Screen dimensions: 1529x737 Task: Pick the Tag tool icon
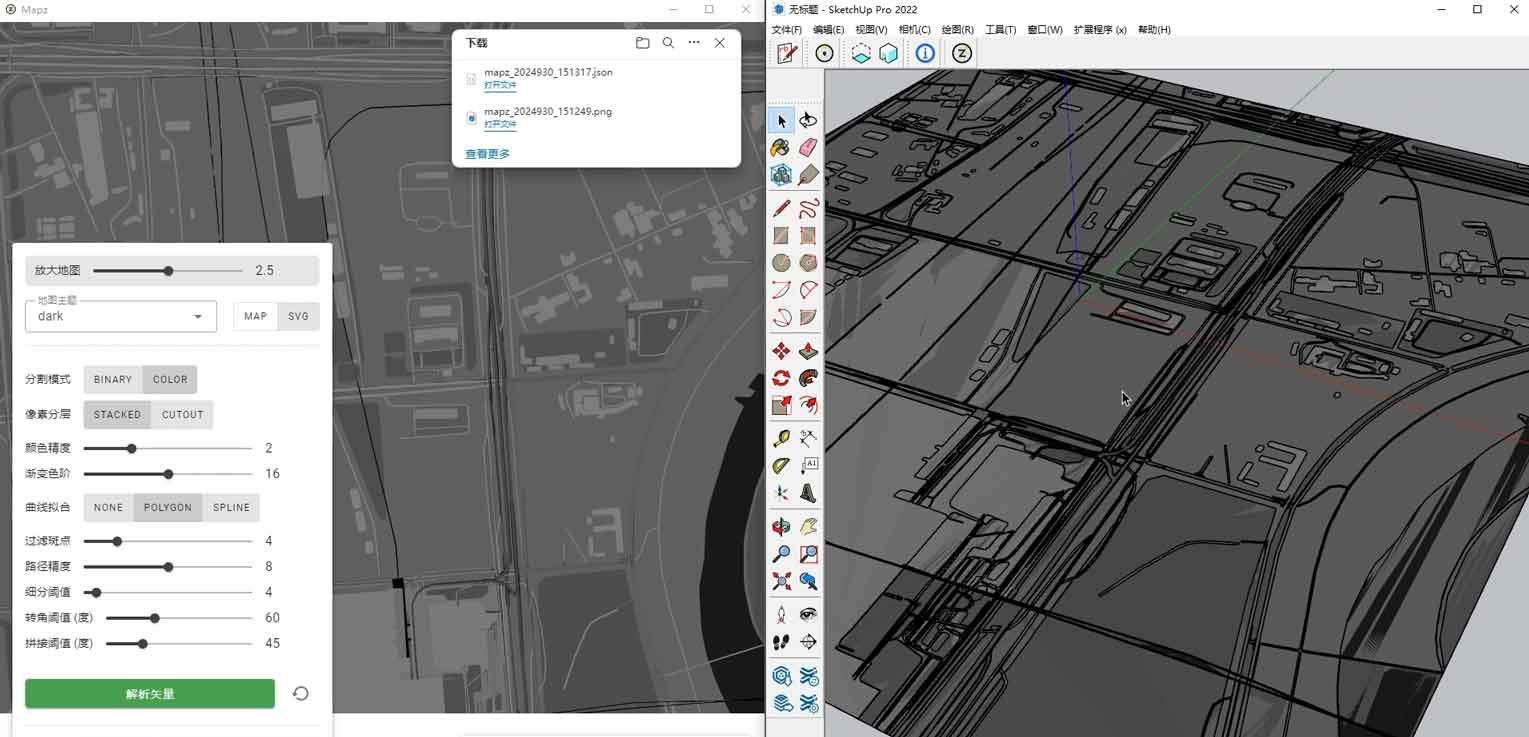click(x=808, y=175)
